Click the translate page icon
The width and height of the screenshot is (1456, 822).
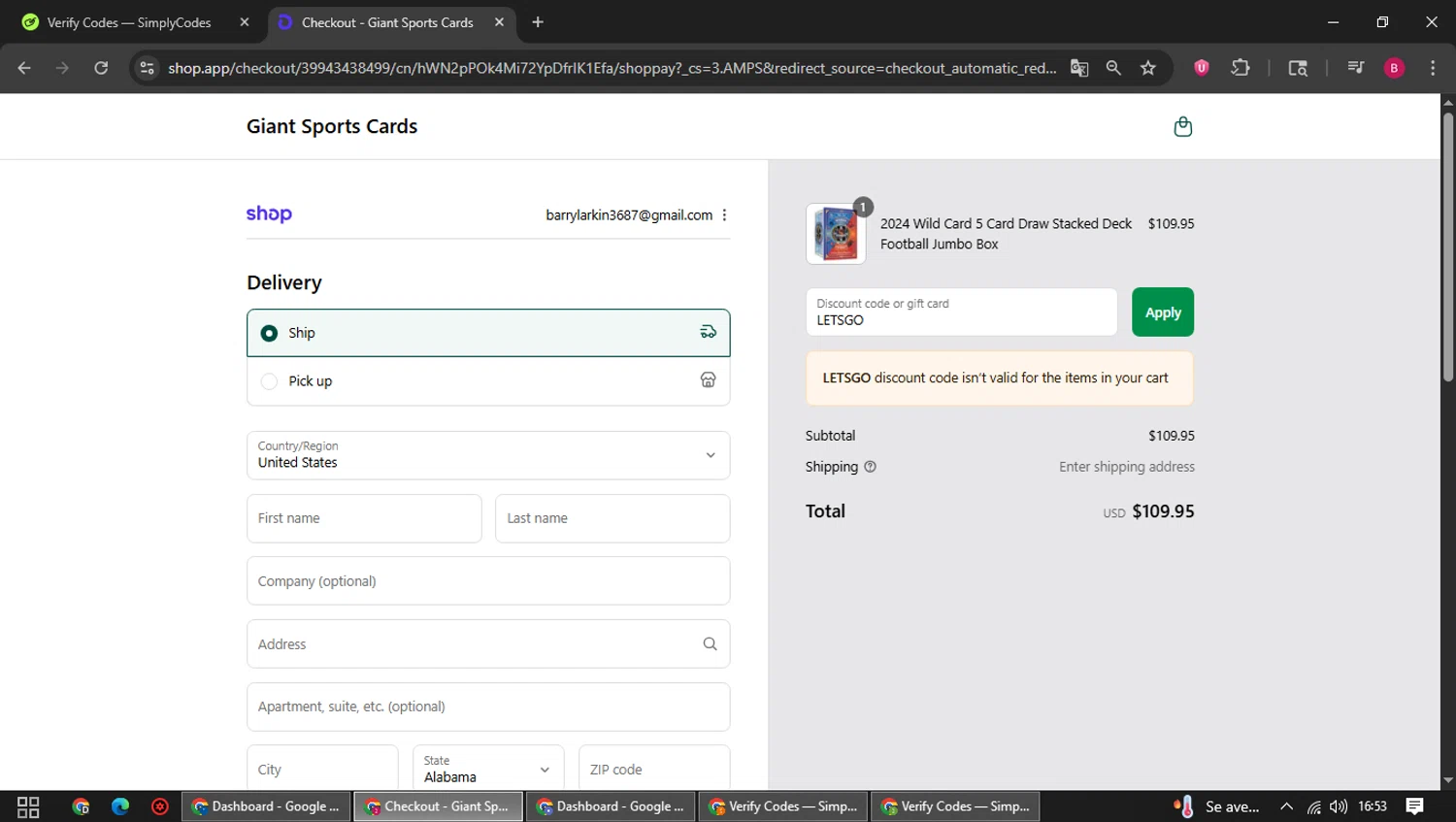1079,68
